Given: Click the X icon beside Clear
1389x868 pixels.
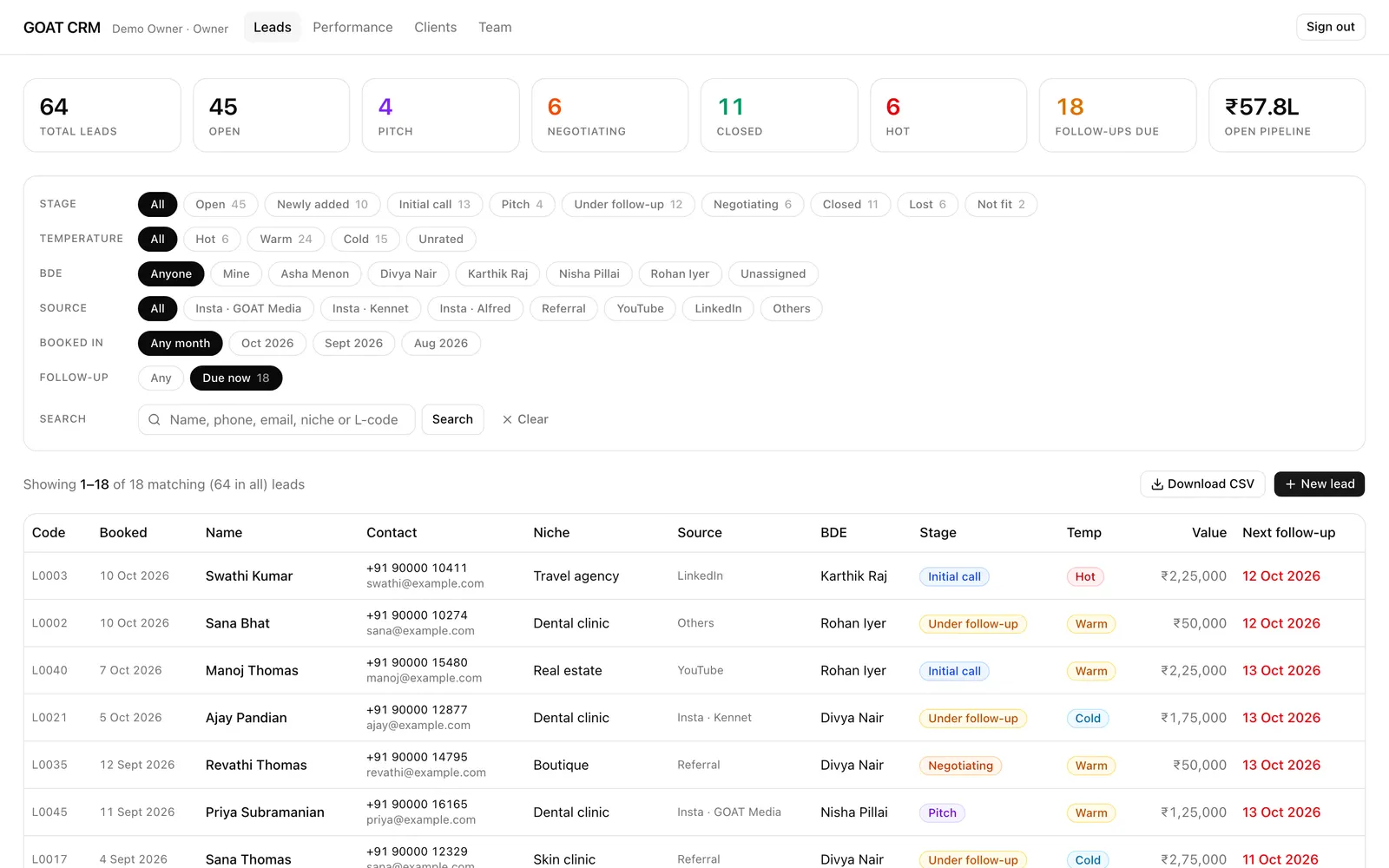Looking at the screenshot, I should coord(507,419).
